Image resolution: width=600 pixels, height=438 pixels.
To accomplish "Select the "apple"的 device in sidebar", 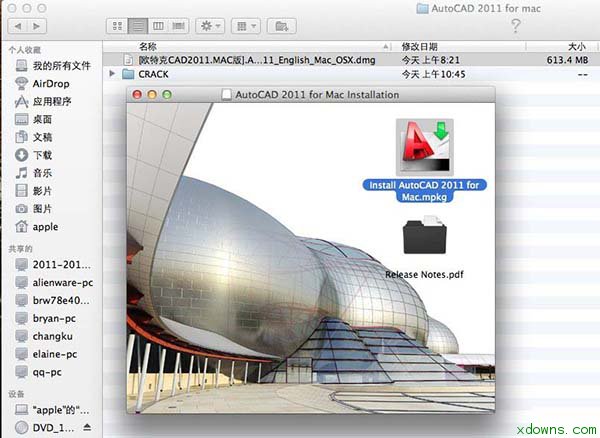I will pyautogui.click(x=52, y=410).
